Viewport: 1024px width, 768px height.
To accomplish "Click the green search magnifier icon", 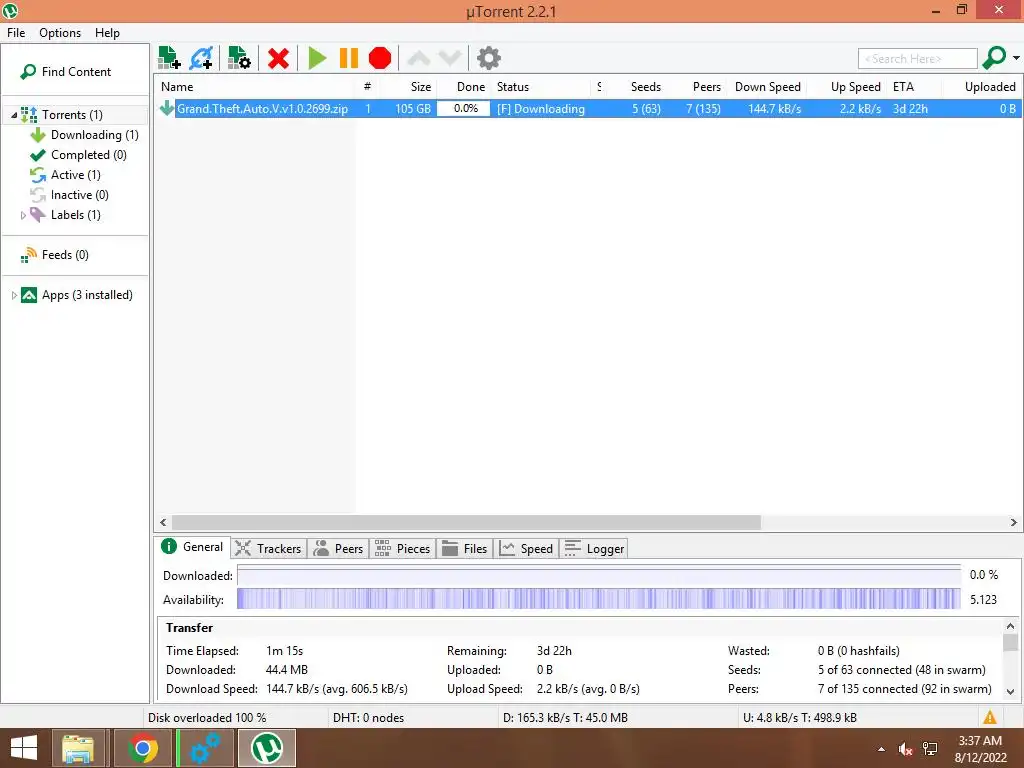I will coord(994,58).
